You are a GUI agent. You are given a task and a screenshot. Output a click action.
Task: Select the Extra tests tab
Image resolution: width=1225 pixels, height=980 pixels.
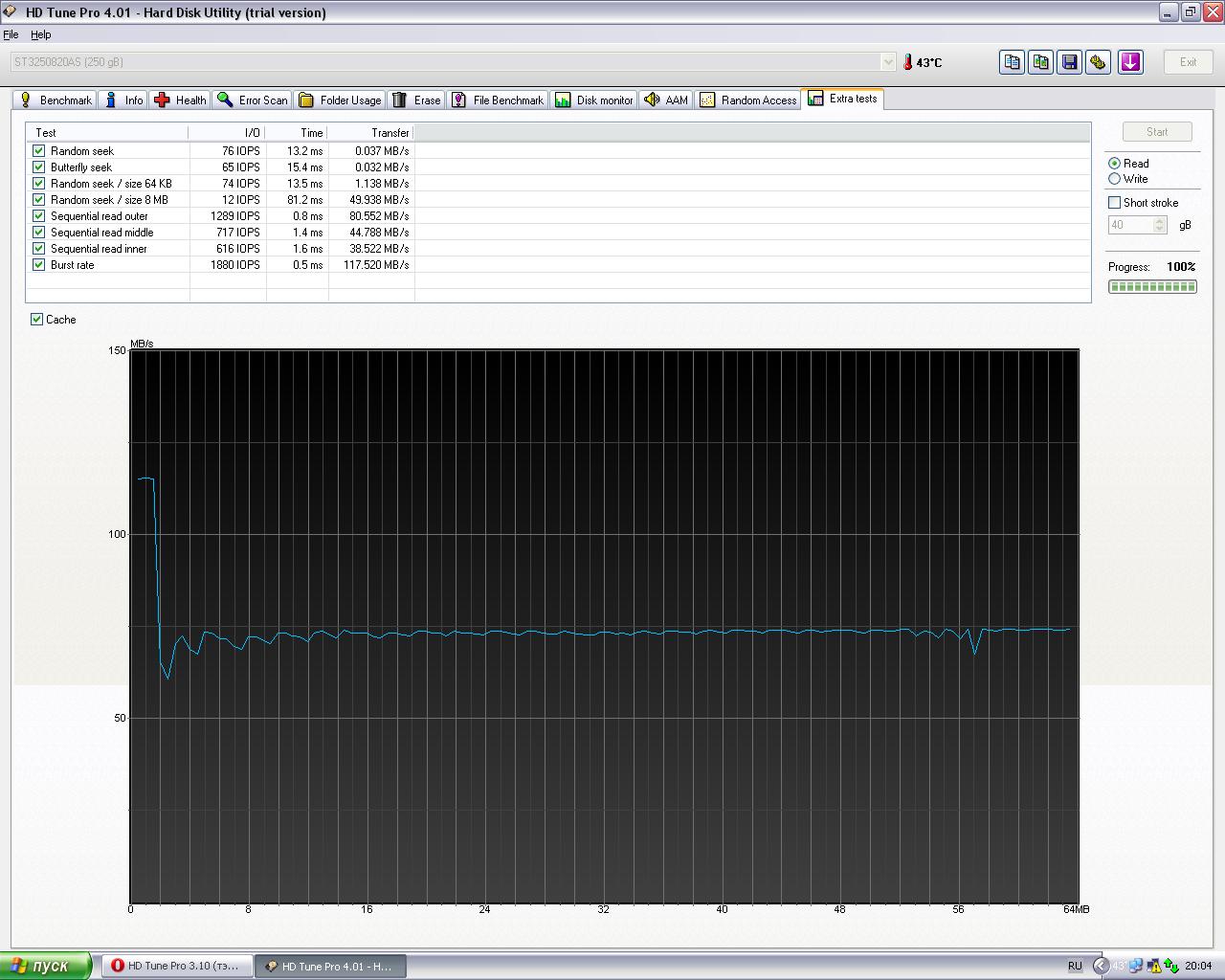pyautogui.click(x=842, y=99)
